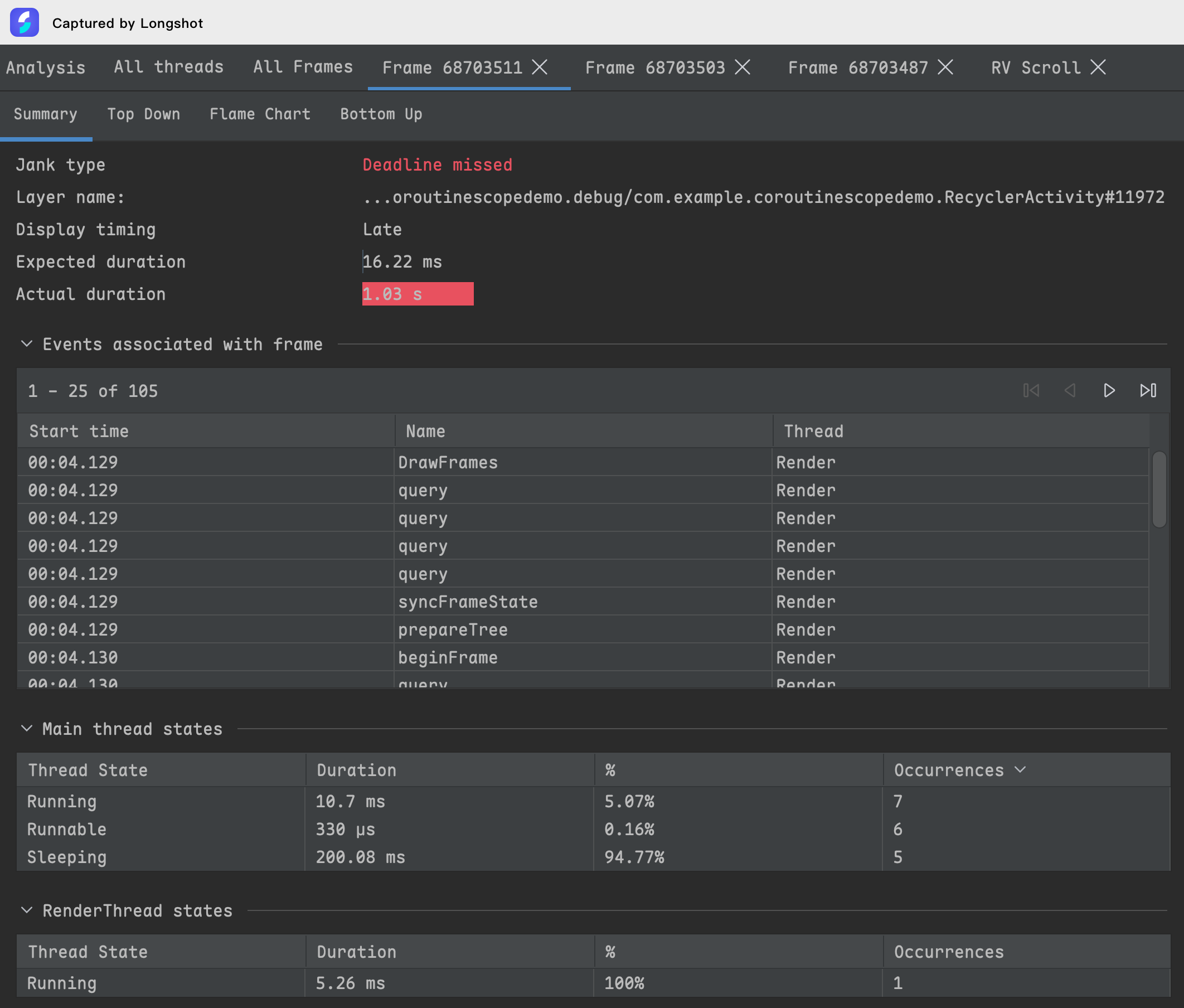The image size is (1184, 1008).
Task: Close the Frame 68703511 tab
Action: pos(540,67)
